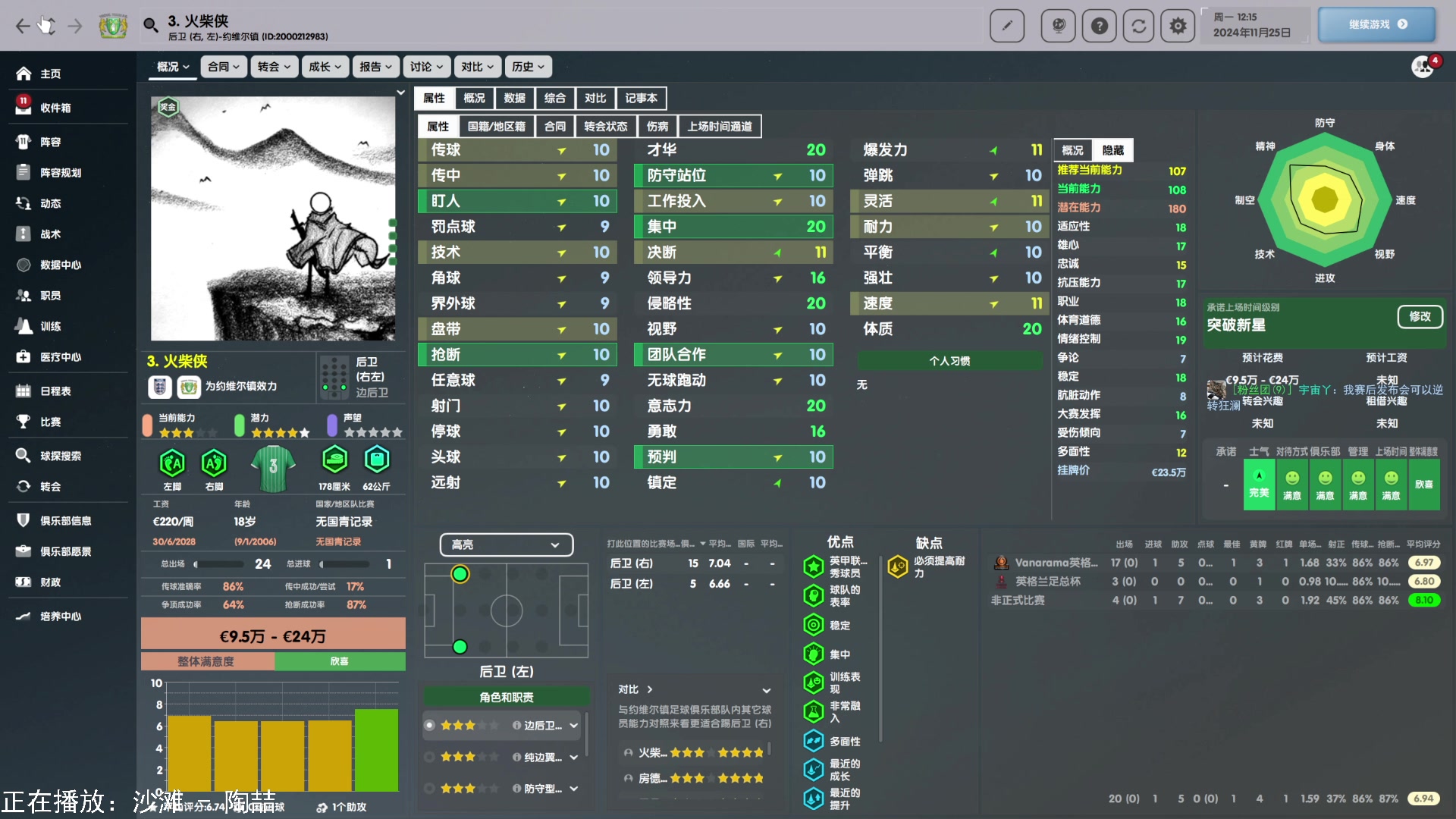Open 收件箱 inbox in sidebar

click(x=55, y=108)
